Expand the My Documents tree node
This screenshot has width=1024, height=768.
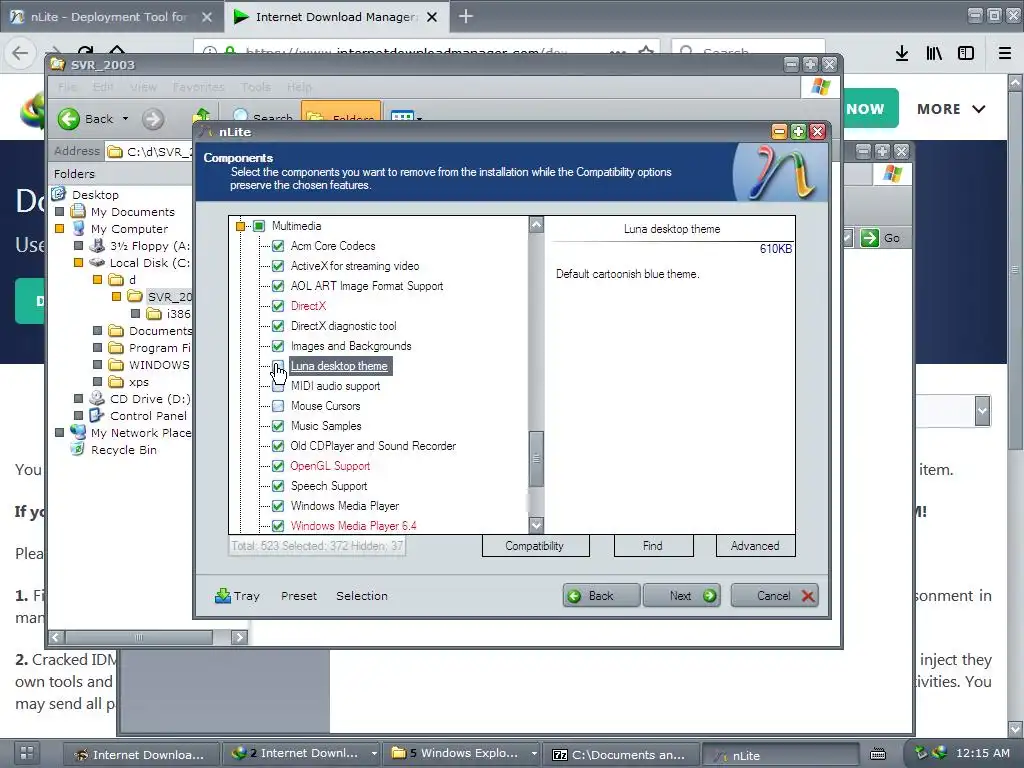[x=59, y=212]
